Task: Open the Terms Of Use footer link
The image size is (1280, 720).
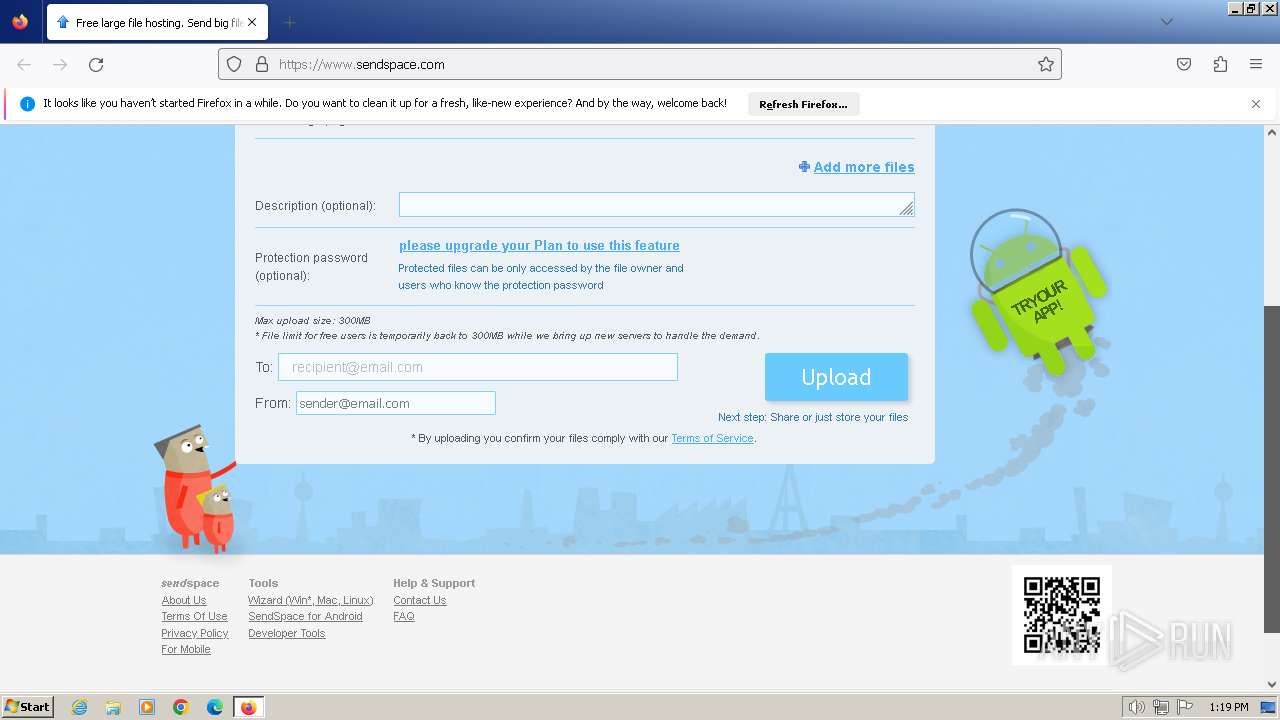Action: pos(194,616)
